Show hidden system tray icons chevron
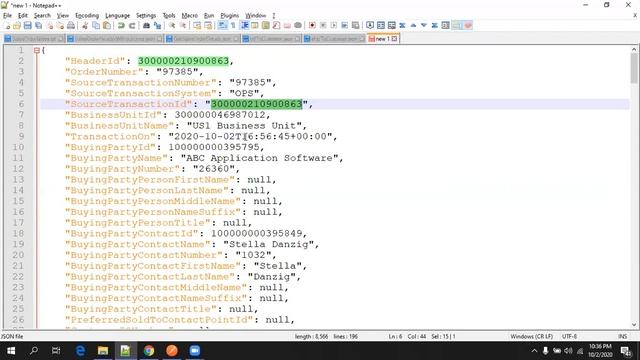Screen dimensions: 640x360 coord(534,351)
